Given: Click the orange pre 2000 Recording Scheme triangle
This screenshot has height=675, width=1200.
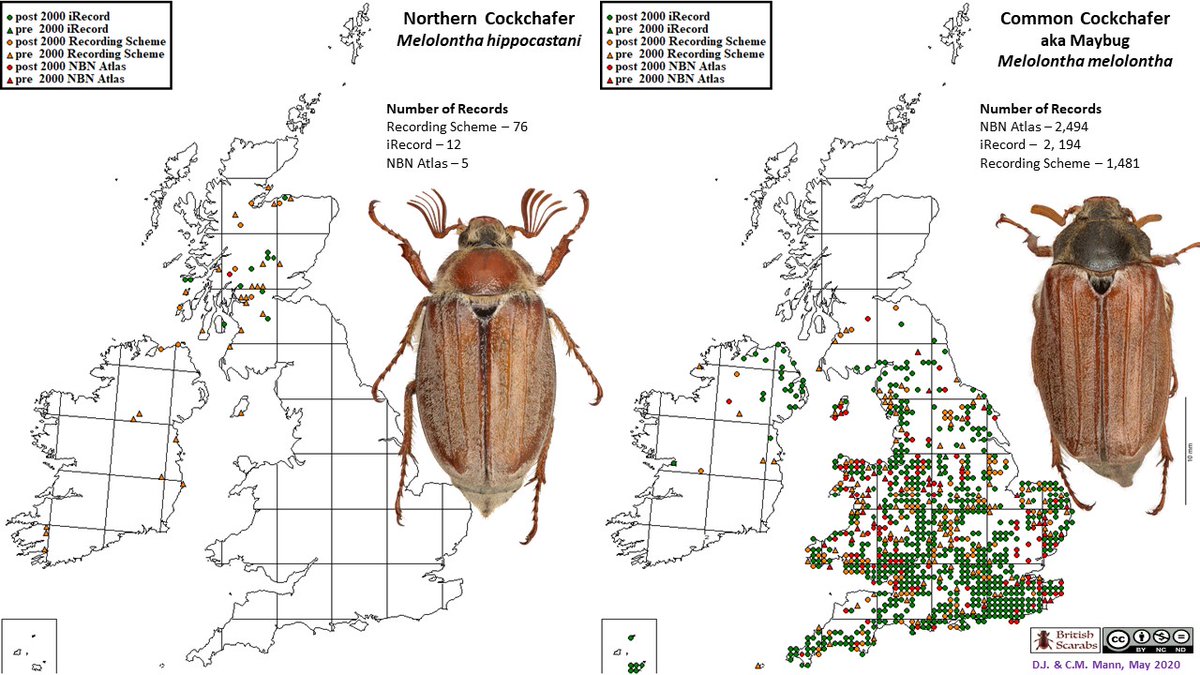Looking at the screenshot, I should pos(11,54).
